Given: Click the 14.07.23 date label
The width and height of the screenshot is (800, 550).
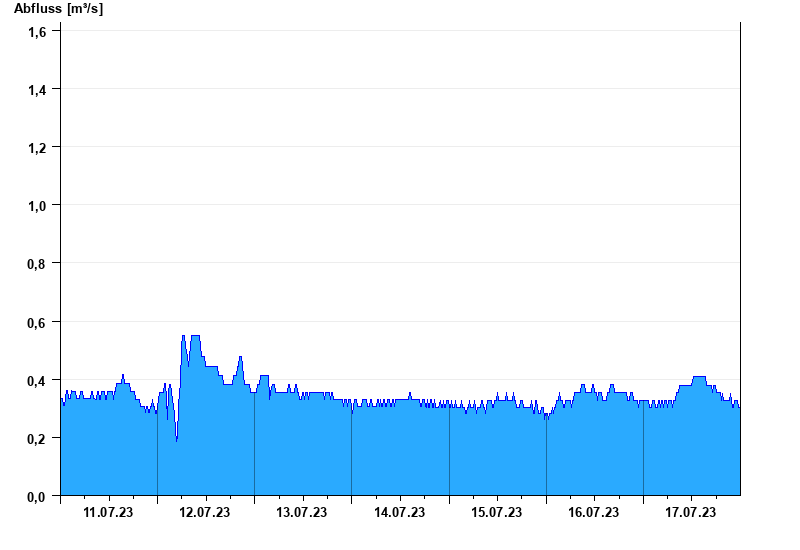Looking at the screenshot, I should click(399, 512).
